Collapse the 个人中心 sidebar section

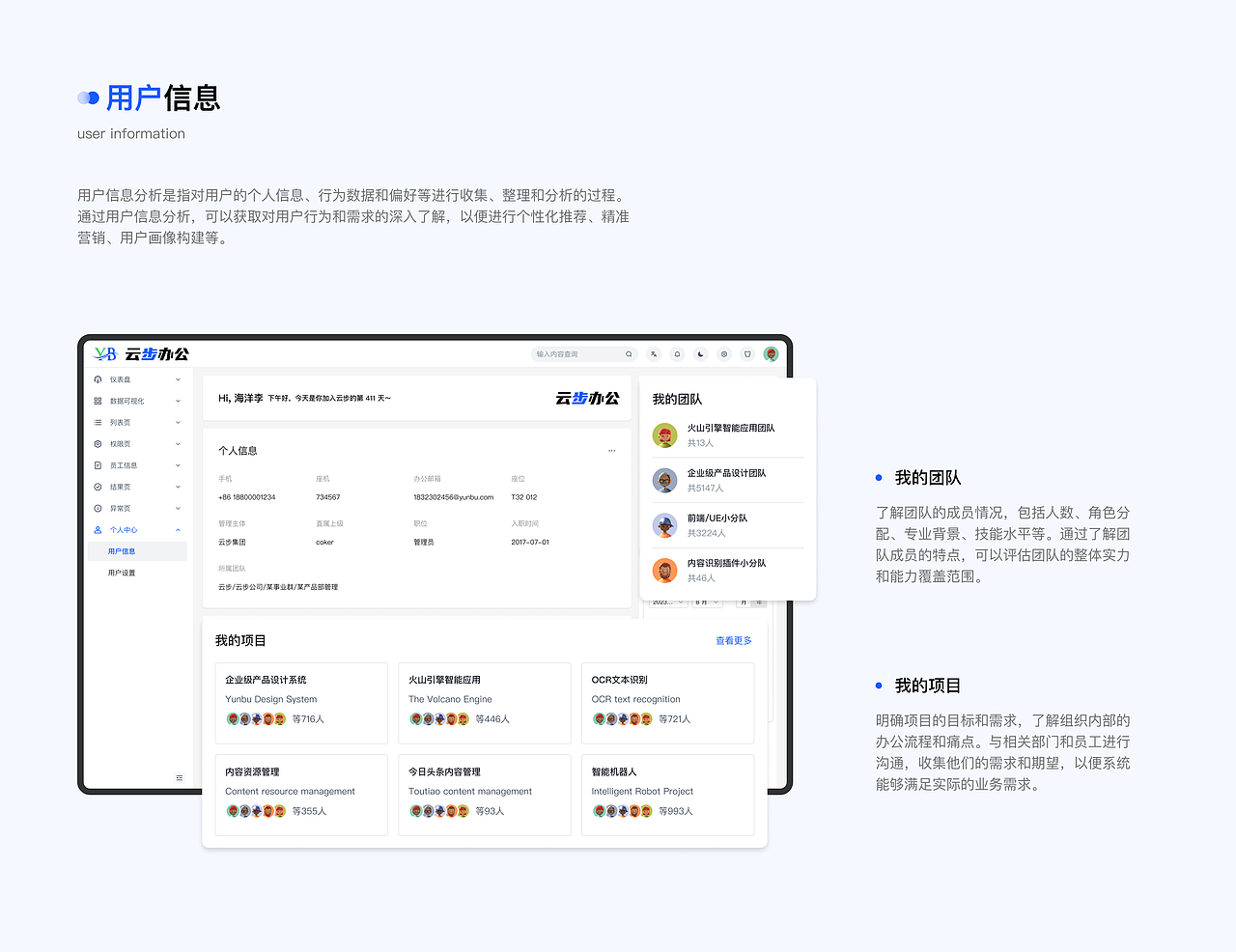point(179,529)
